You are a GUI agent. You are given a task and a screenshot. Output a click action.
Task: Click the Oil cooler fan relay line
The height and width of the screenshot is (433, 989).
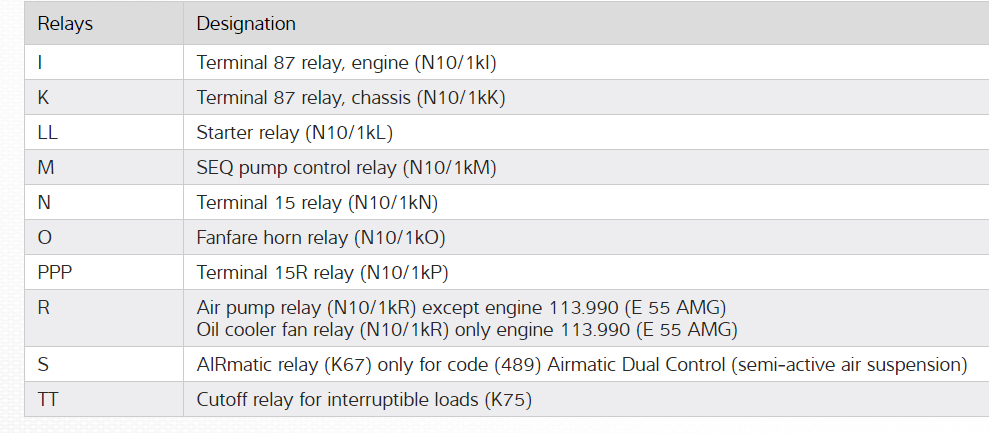[467, 329]
